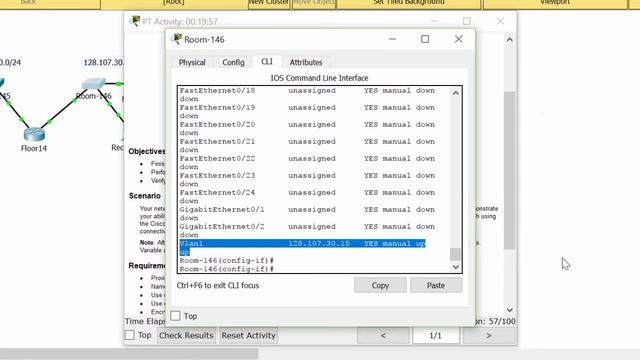Maximize the PT Activity window
Image resolution: width=640 pixels, height=360 pixels.
pos(467,21)
